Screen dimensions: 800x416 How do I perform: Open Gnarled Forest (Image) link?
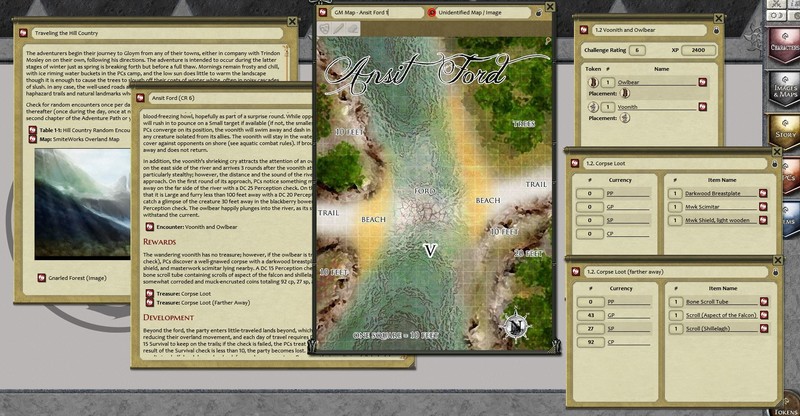click(x=42, y=278)
